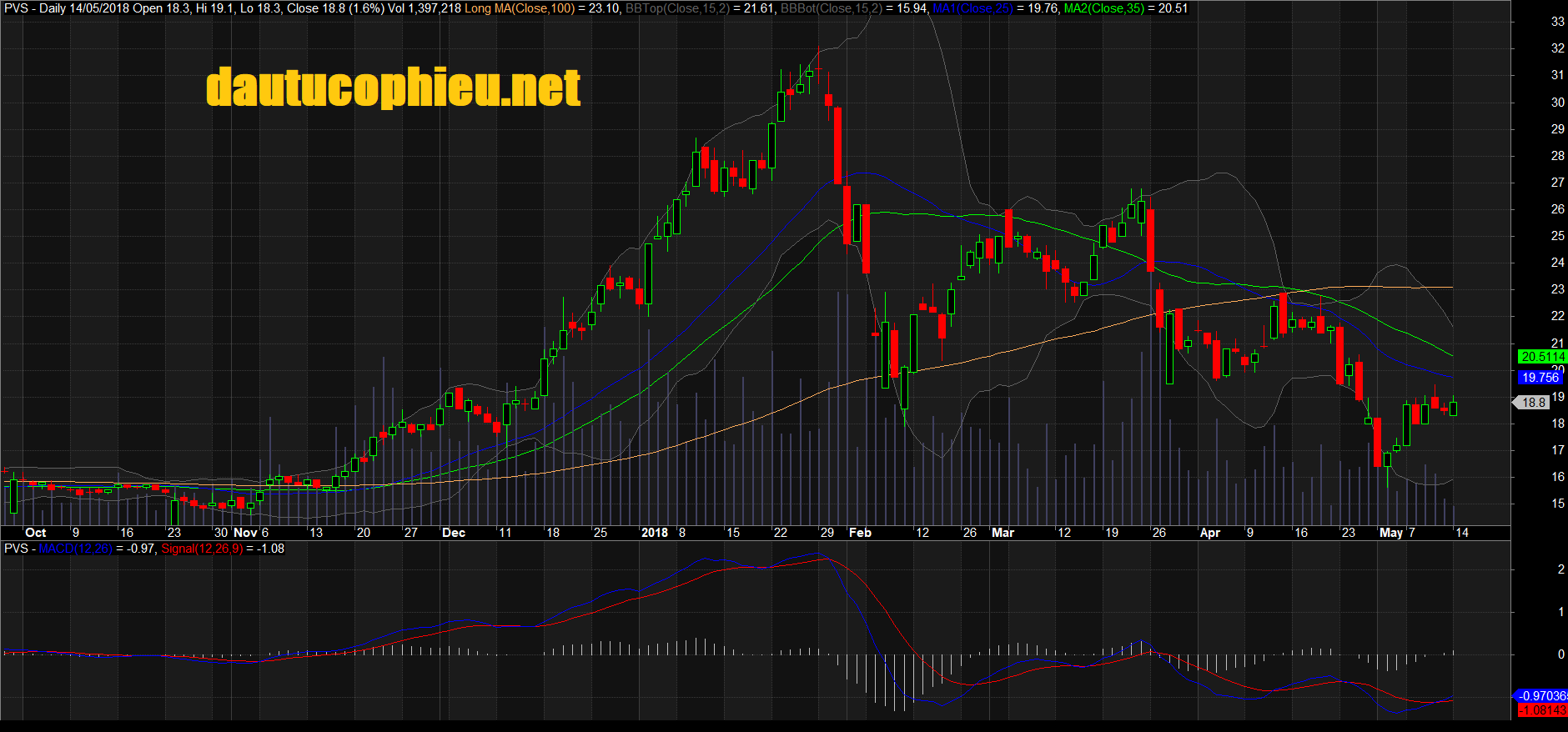
Task: Click the date label 29 before Feb
Action: tap(827, 533)
